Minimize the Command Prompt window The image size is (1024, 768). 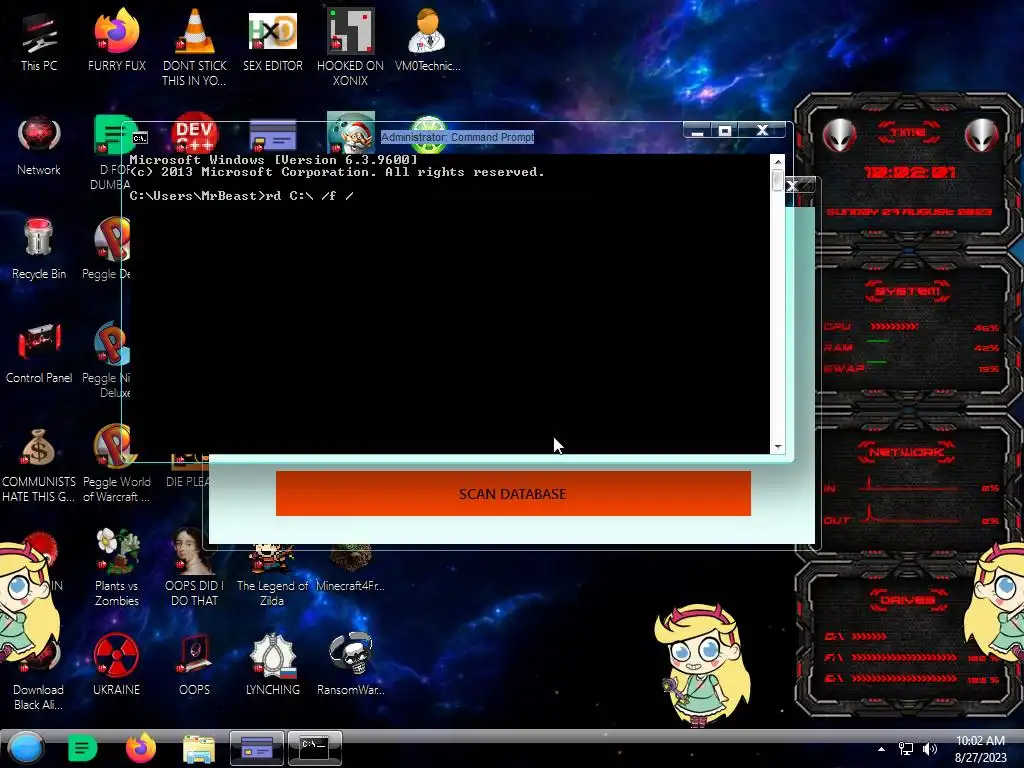click(x=697, y=131)
